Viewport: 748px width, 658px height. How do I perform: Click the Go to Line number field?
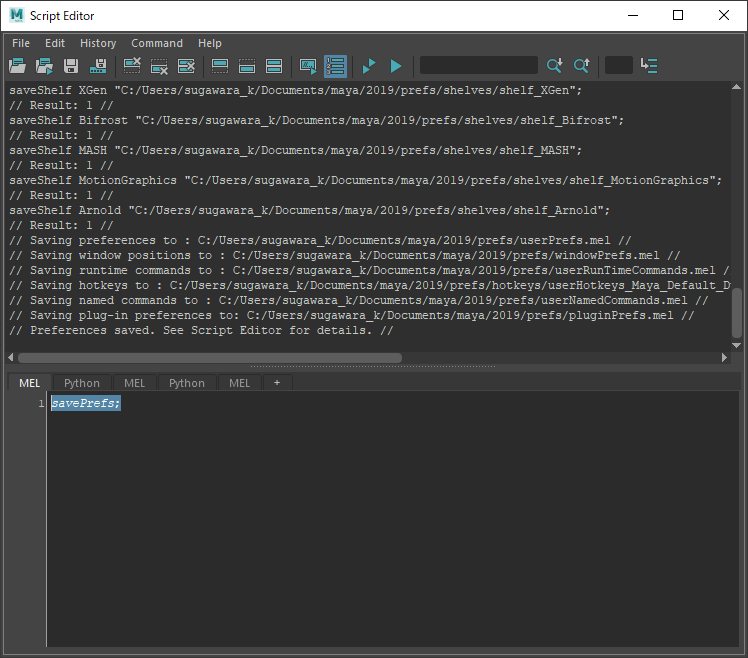click(x=619, y=65)
